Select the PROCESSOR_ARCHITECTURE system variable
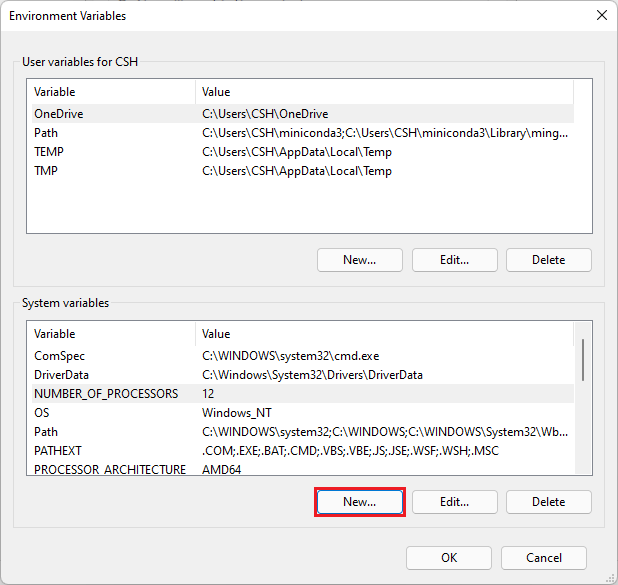 click(303, 468)
